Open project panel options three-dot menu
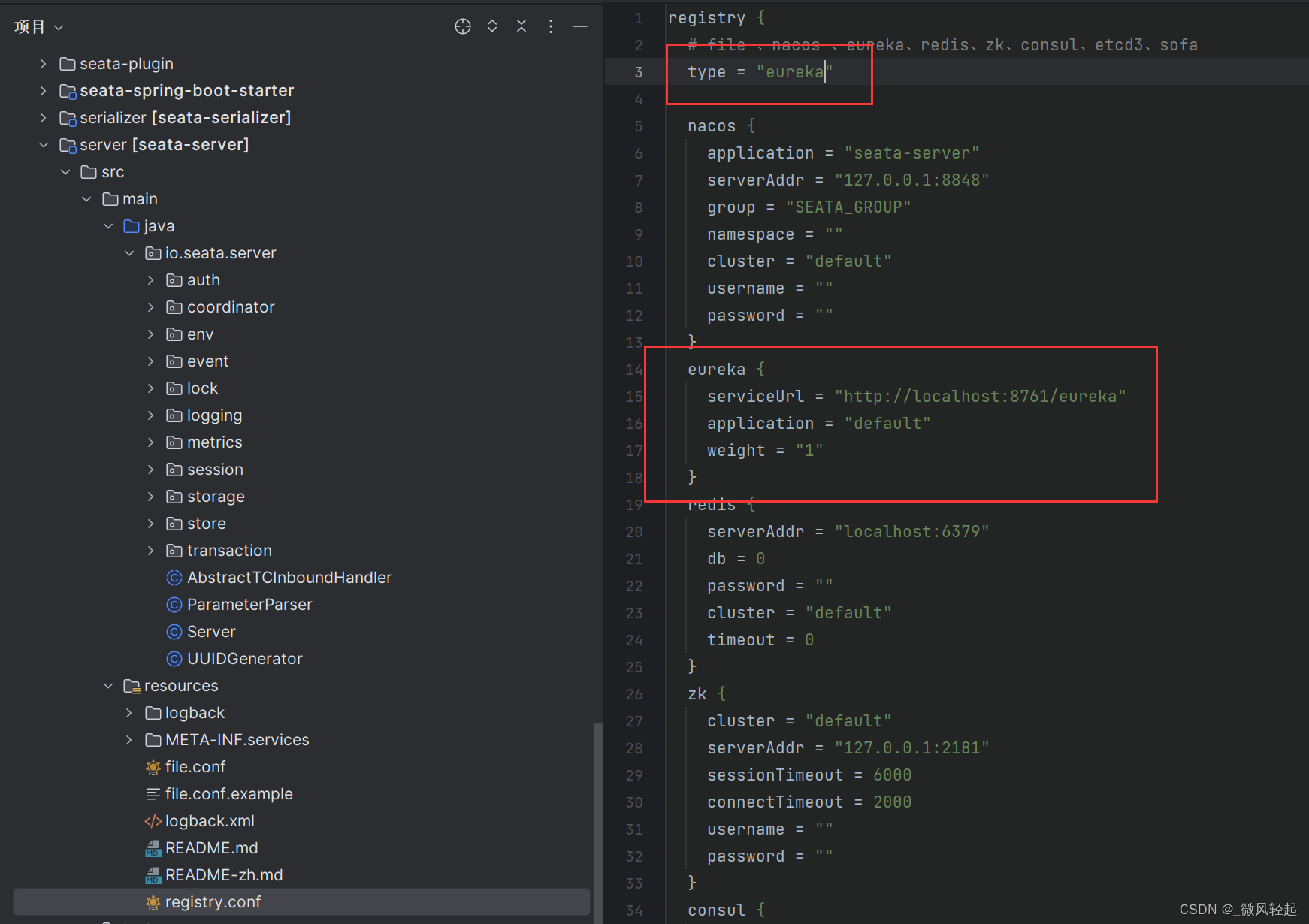1309x924 pixels. (551, 26)
